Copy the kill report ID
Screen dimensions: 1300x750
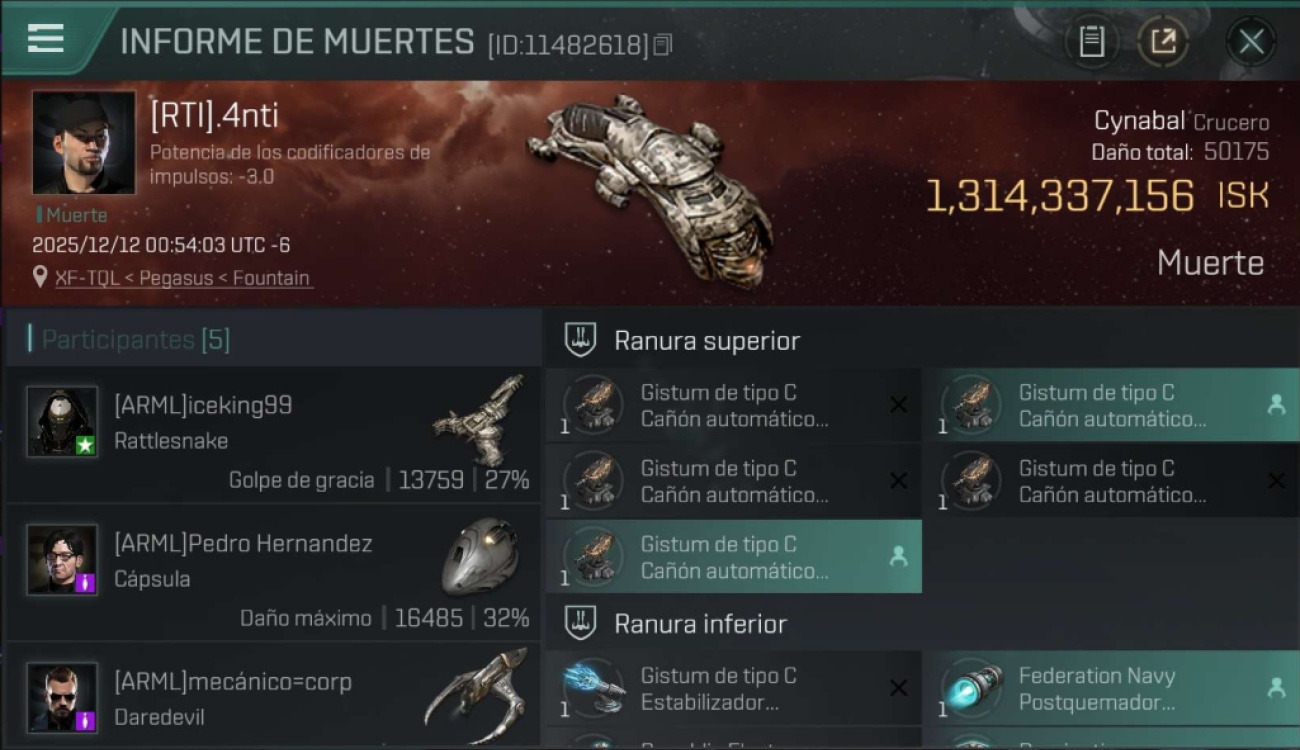pos(662,45)
